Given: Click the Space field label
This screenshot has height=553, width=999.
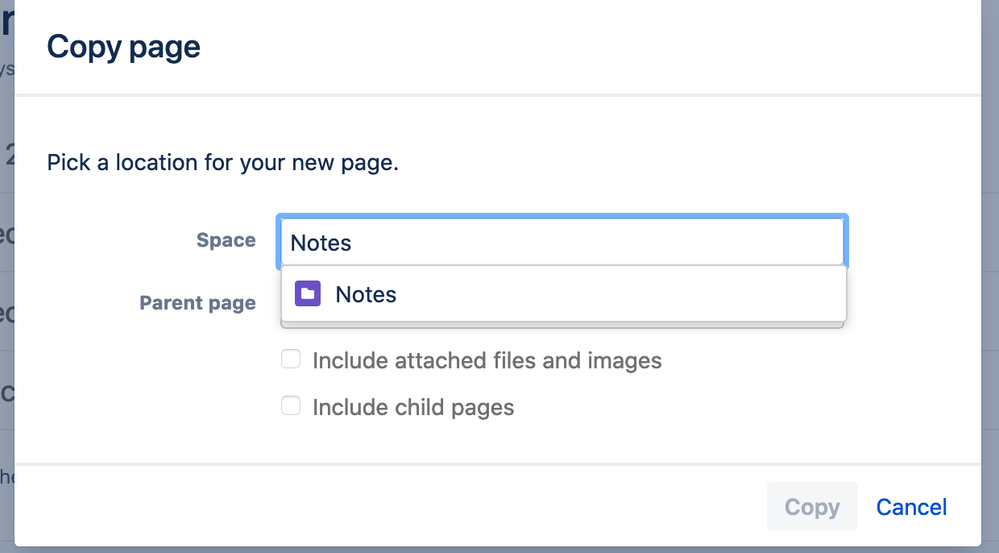Looking at the screenshot, I should click(226, 240).
